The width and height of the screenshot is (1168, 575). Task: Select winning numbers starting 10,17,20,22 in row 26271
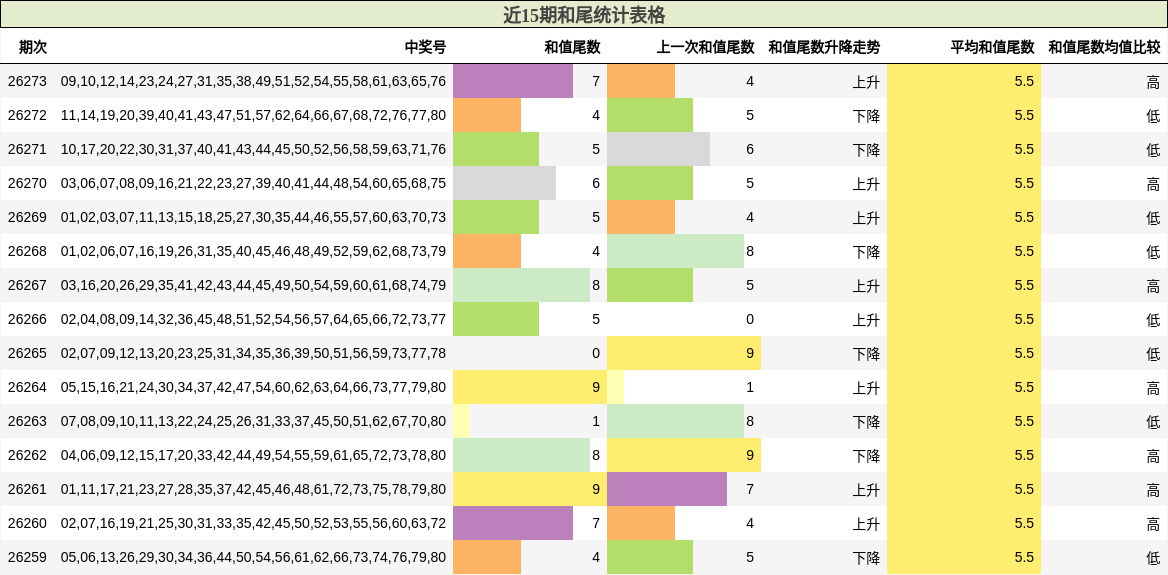tap(253, 150)
